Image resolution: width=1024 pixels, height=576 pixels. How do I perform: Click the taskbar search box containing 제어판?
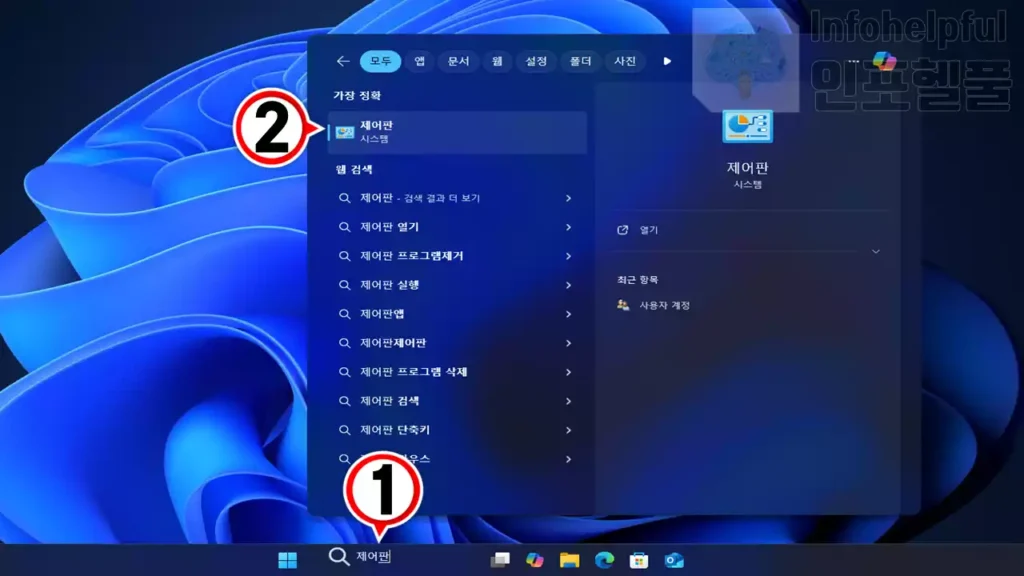pos(400,557)
